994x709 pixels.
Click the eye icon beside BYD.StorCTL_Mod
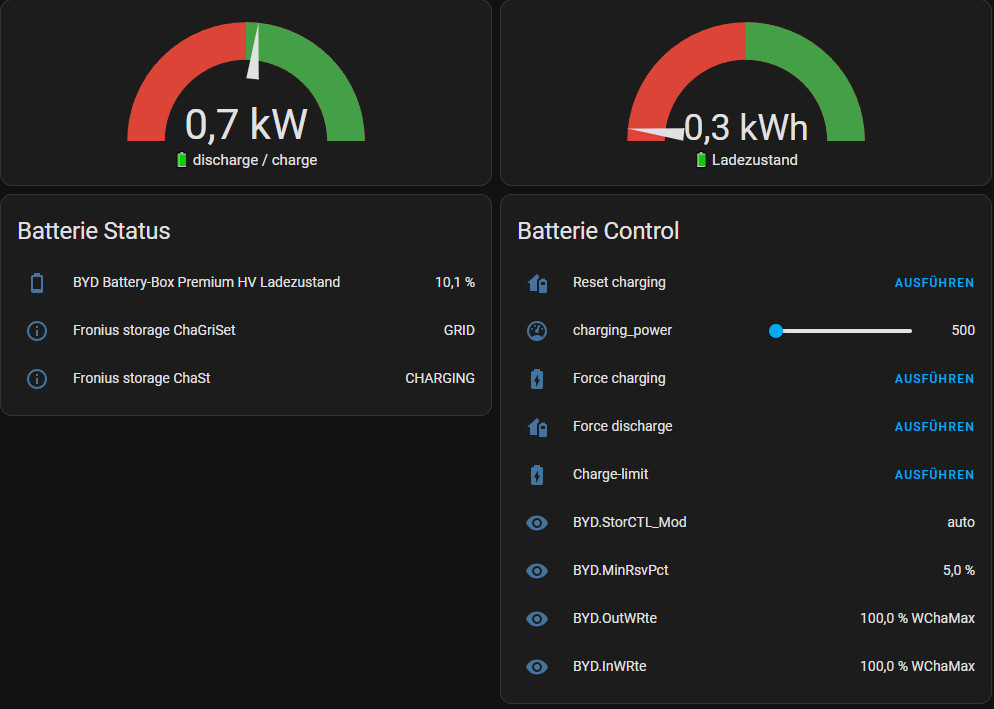537,523
